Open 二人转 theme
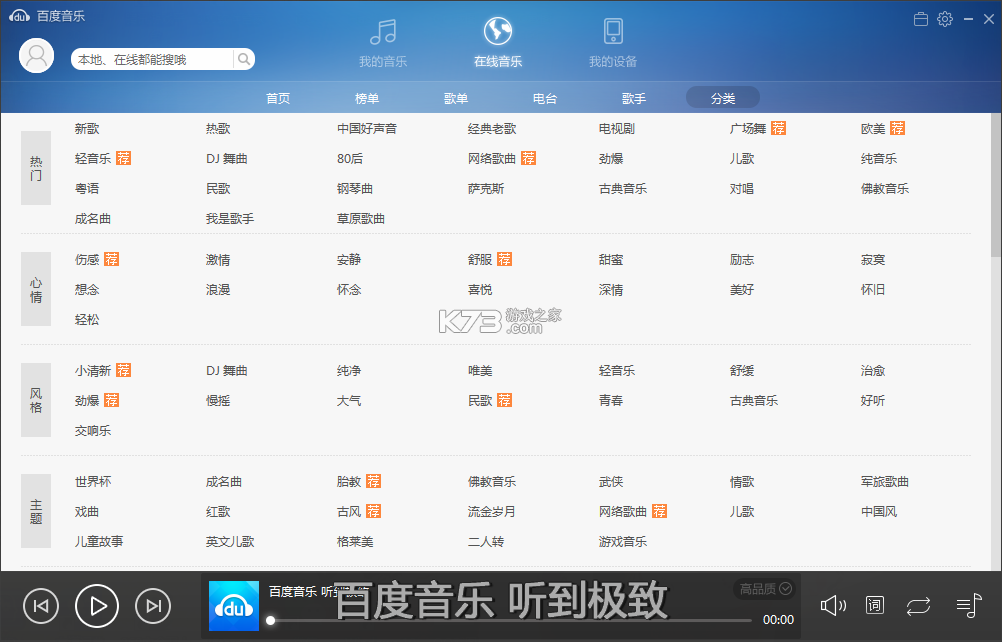The width and height of the screenshot is (1002, 642). (x=486, y=542)
